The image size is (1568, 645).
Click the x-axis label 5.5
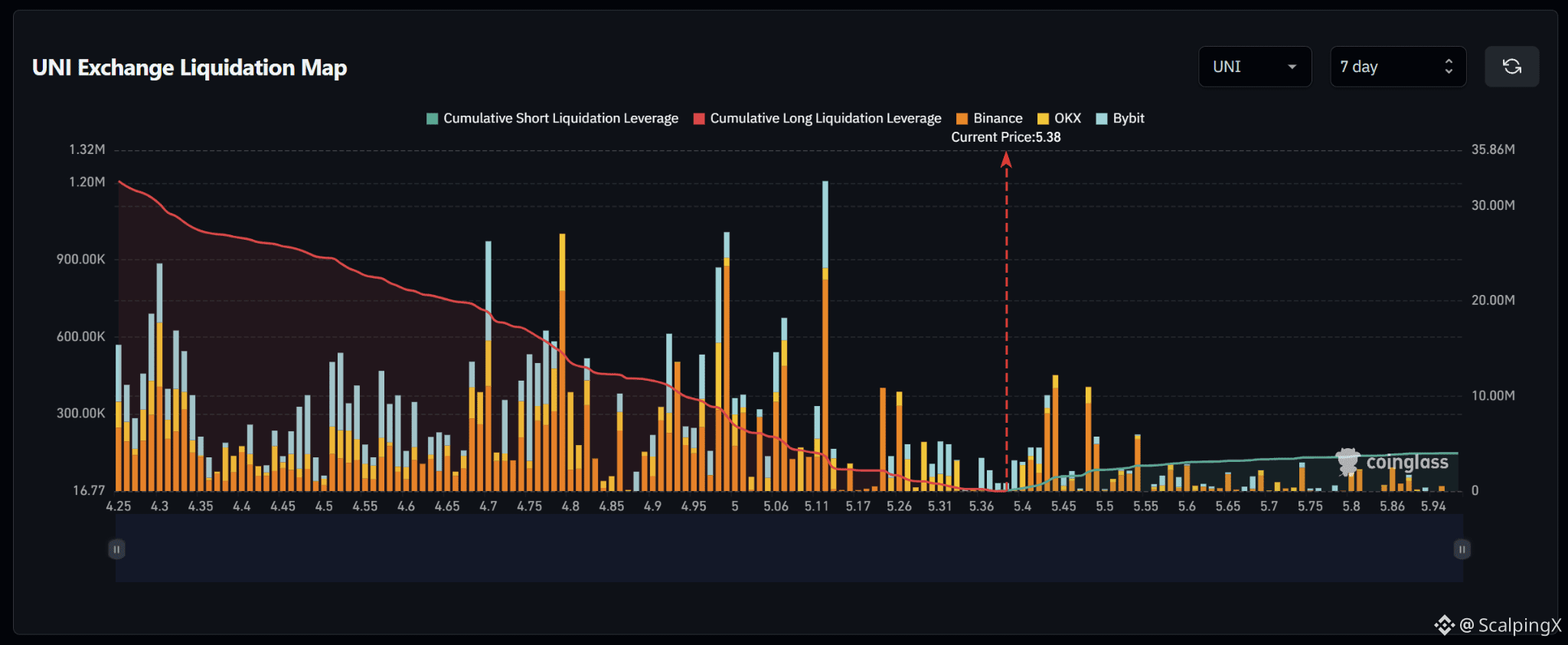pos(1105,506)
